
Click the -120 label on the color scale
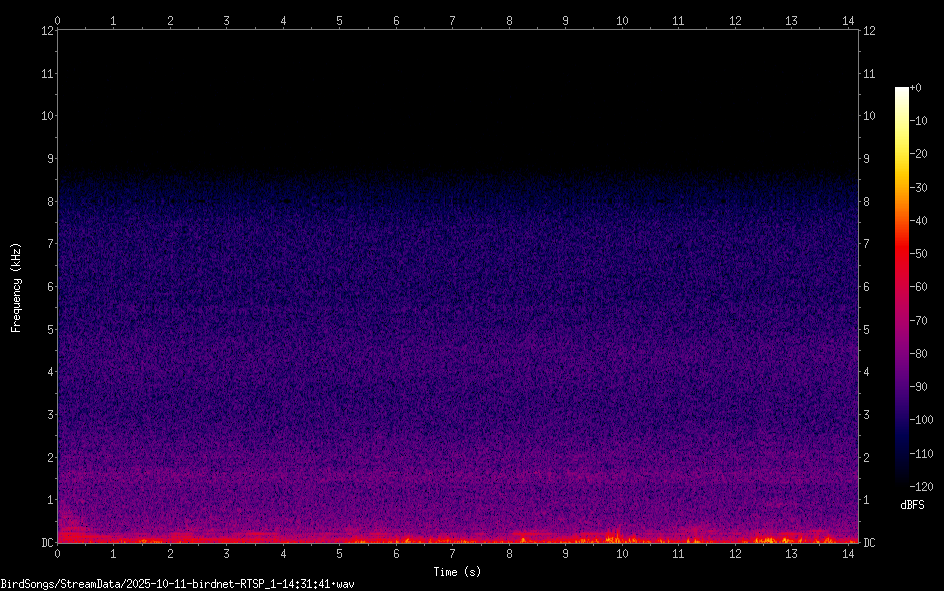(921, 486)
